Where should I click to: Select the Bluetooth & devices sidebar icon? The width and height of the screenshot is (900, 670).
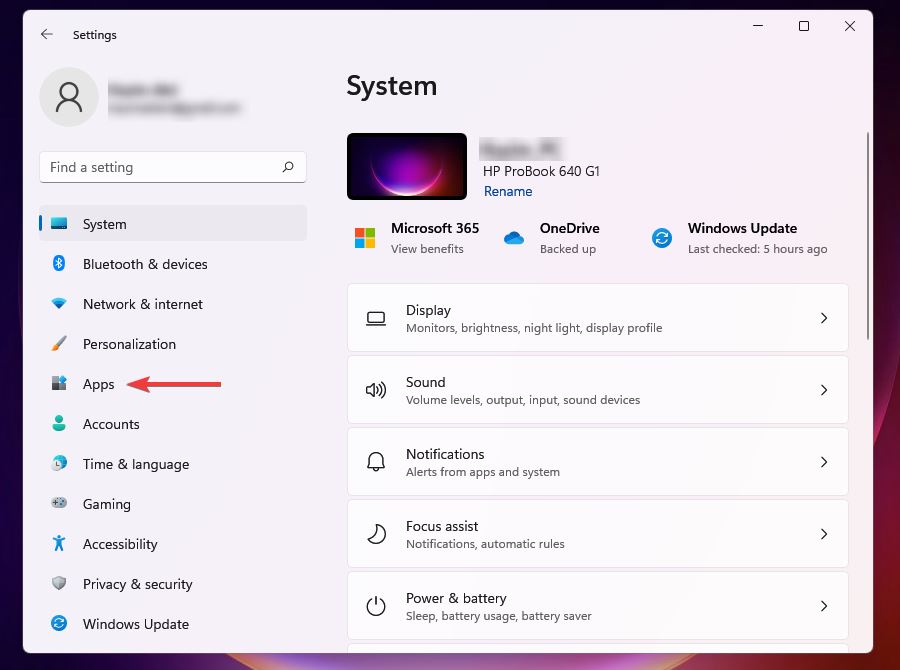point(59,264)
